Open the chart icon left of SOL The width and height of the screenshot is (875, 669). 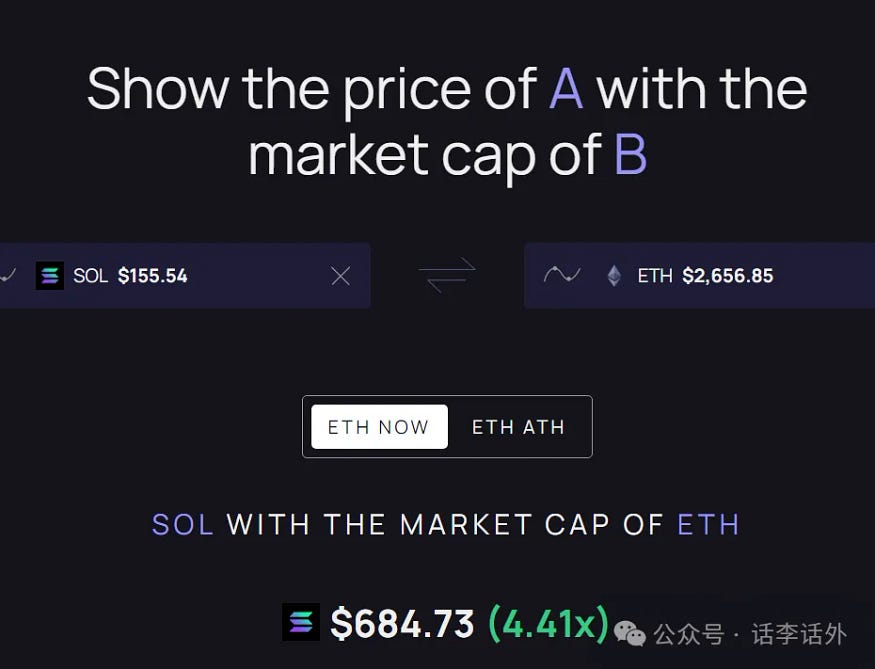pos(8,275)
